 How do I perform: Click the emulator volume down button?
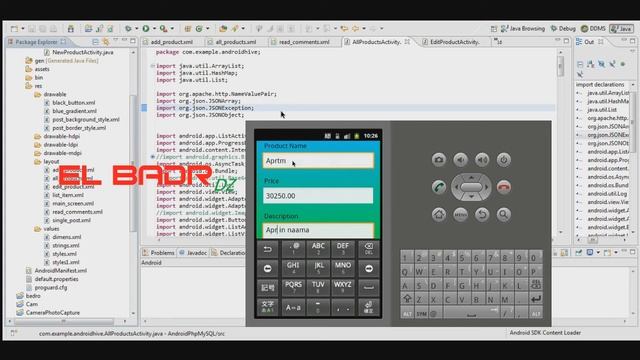pyautogui.click(x=460, y=160)
